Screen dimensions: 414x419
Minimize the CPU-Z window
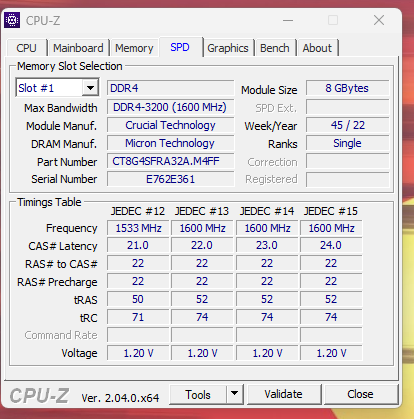pos(288,21)
